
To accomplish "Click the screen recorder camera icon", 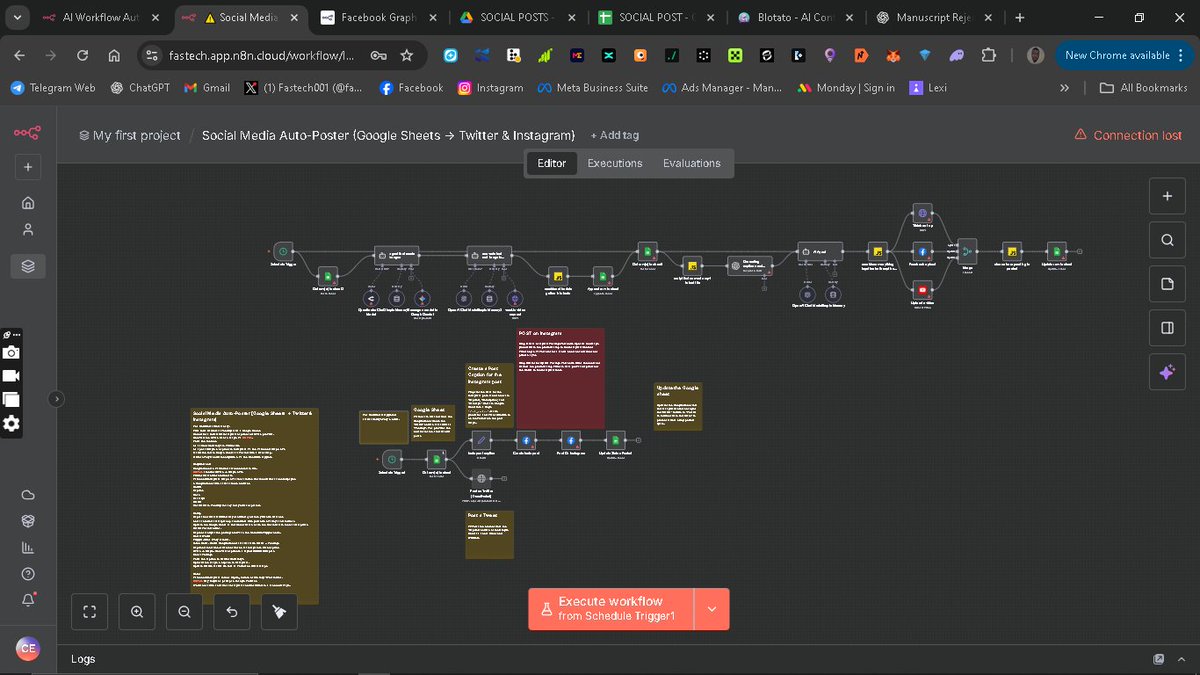I will pyautogui.click(x=11, y=352).
